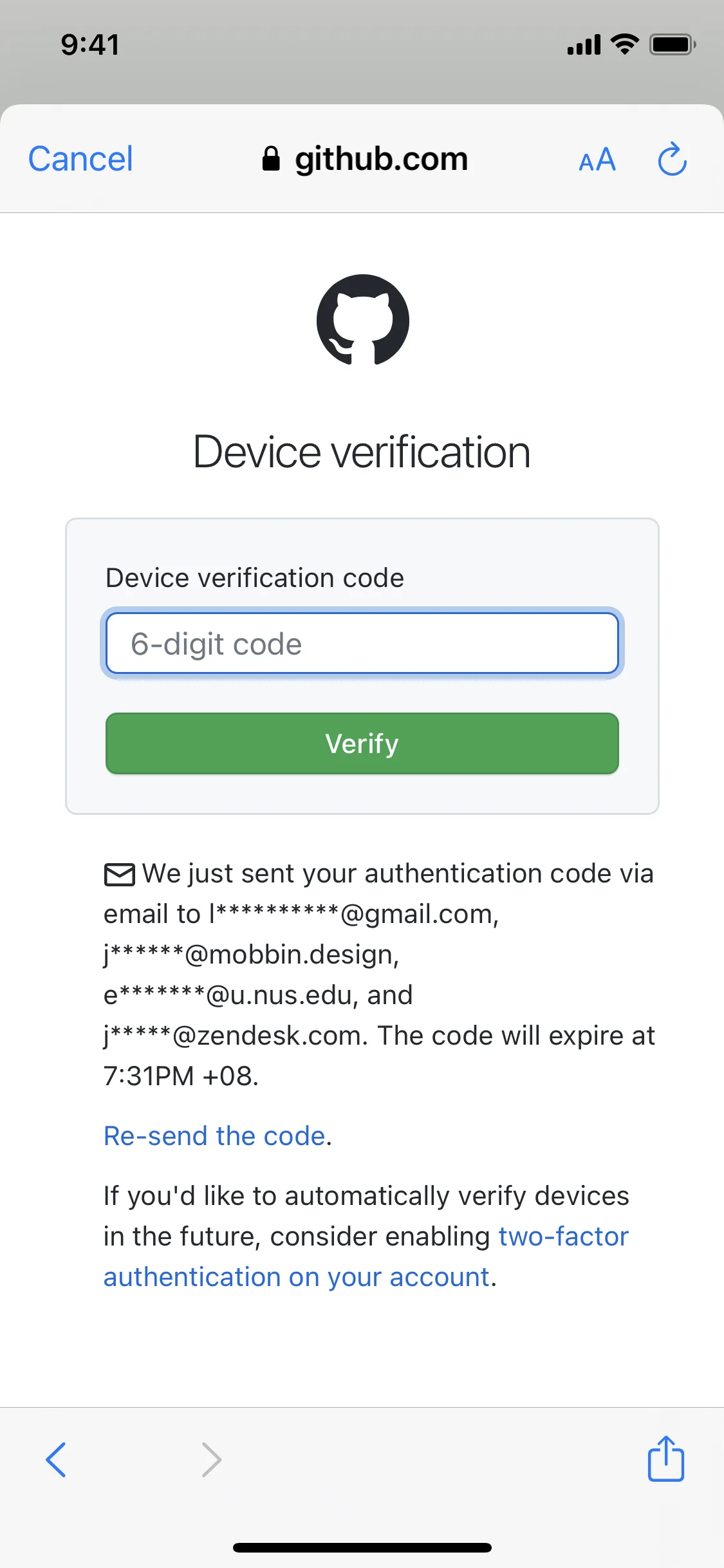Tap the 6-digit code input field
Image resolution: width=724 pixels, height=1568 pixels.
(361, 643)
